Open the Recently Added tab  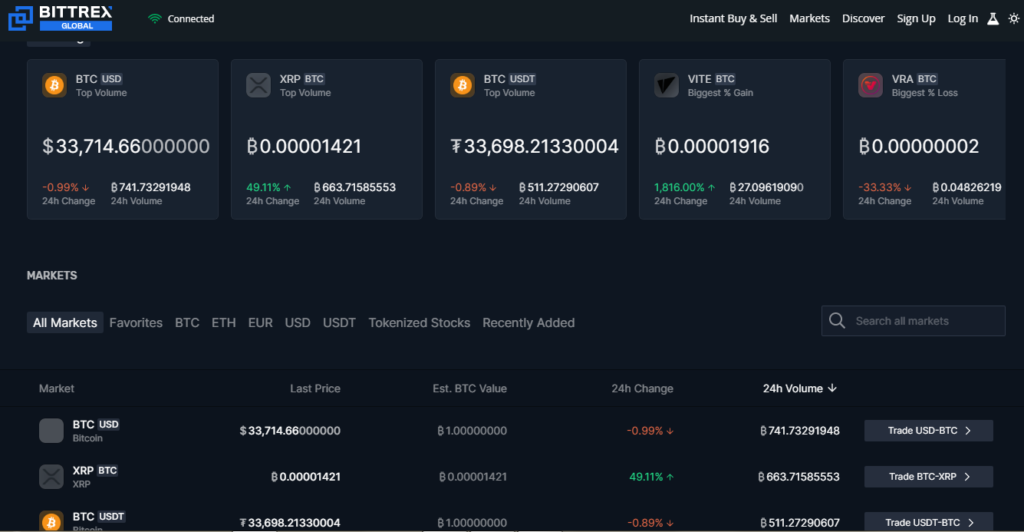(x=528, y=322)
